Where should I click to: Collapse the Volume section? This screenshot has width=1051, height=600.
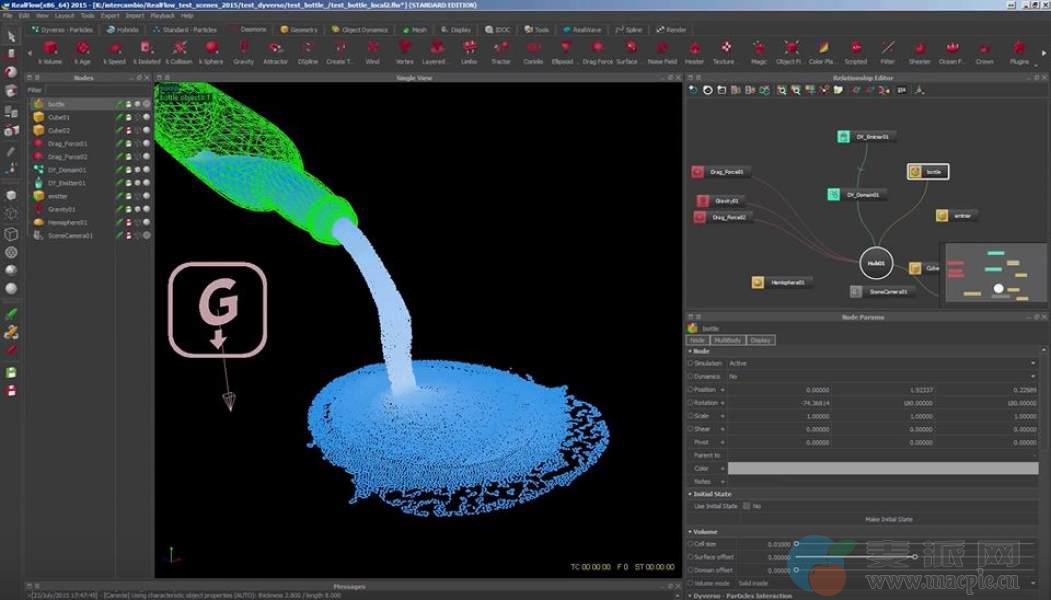point(690,532)
